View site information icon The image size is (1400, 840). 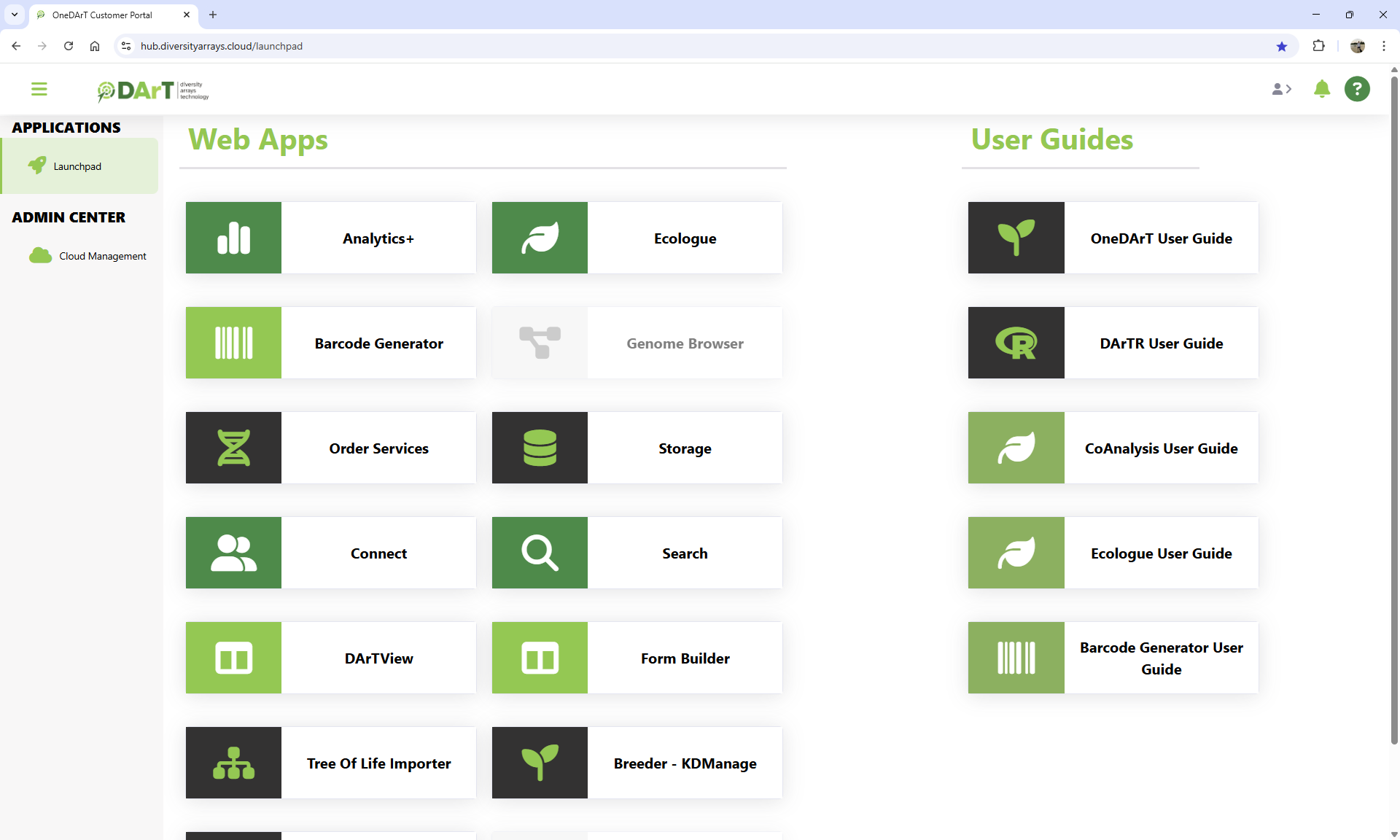(126, 46)
